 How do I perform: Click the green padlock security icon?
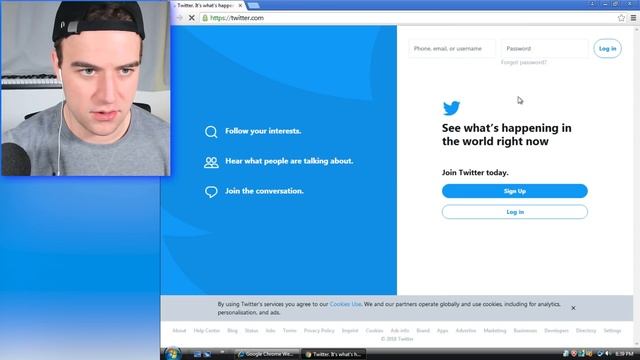[x=205, y=18]
